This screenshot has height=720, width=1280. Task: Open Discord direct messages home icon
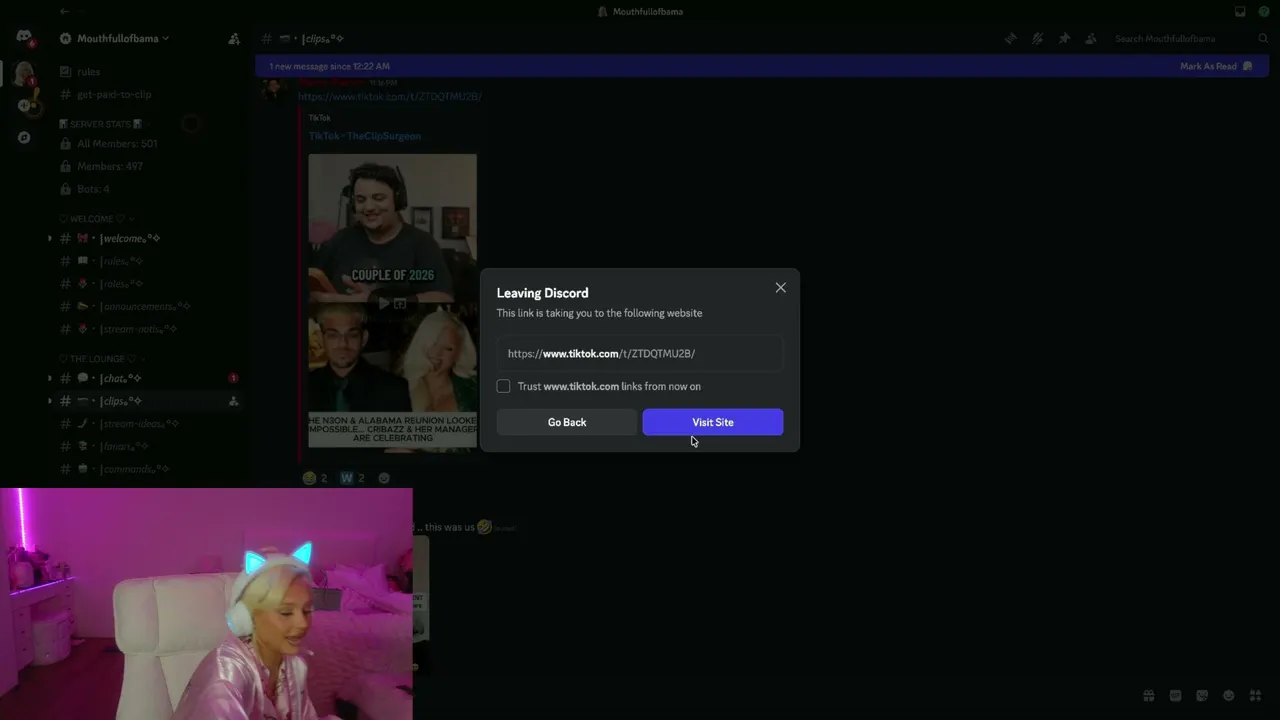click(24, 37)
